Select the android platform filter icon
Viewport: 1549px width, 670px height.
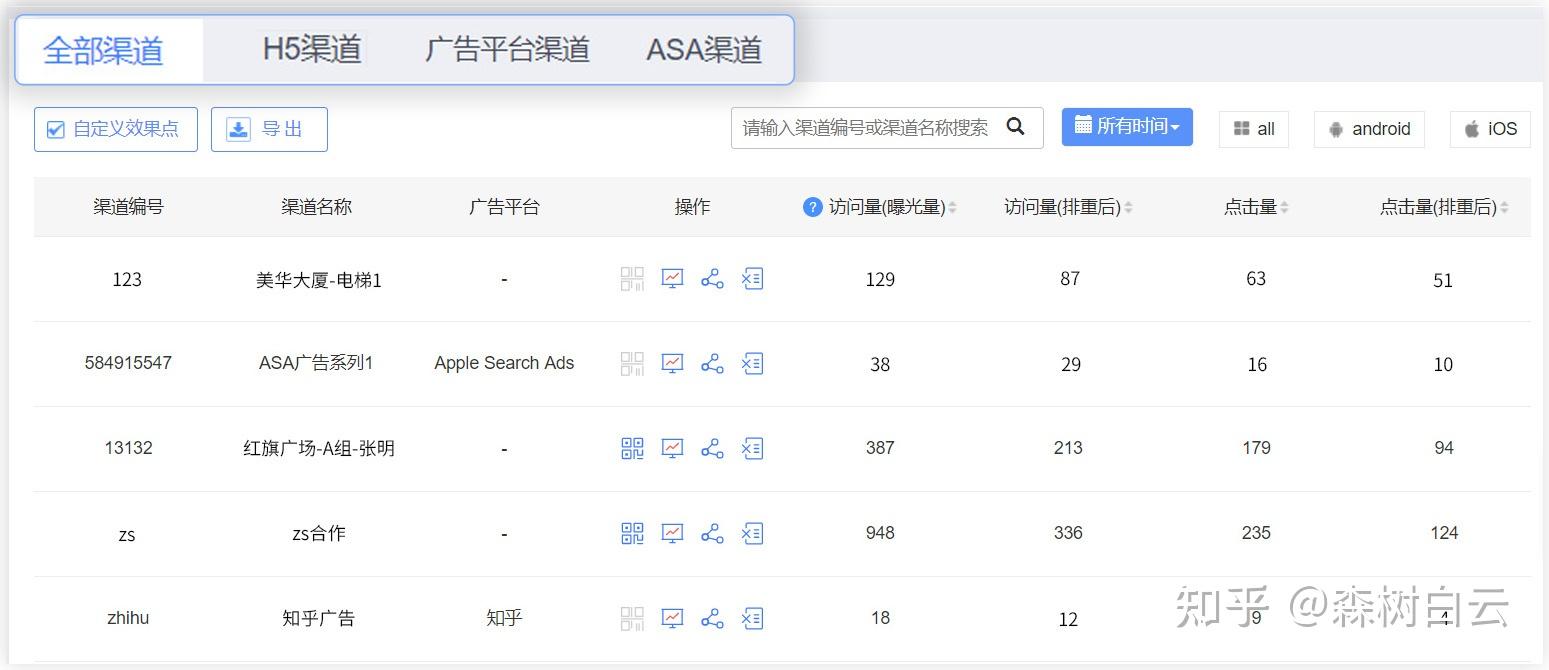[1369, 129]
